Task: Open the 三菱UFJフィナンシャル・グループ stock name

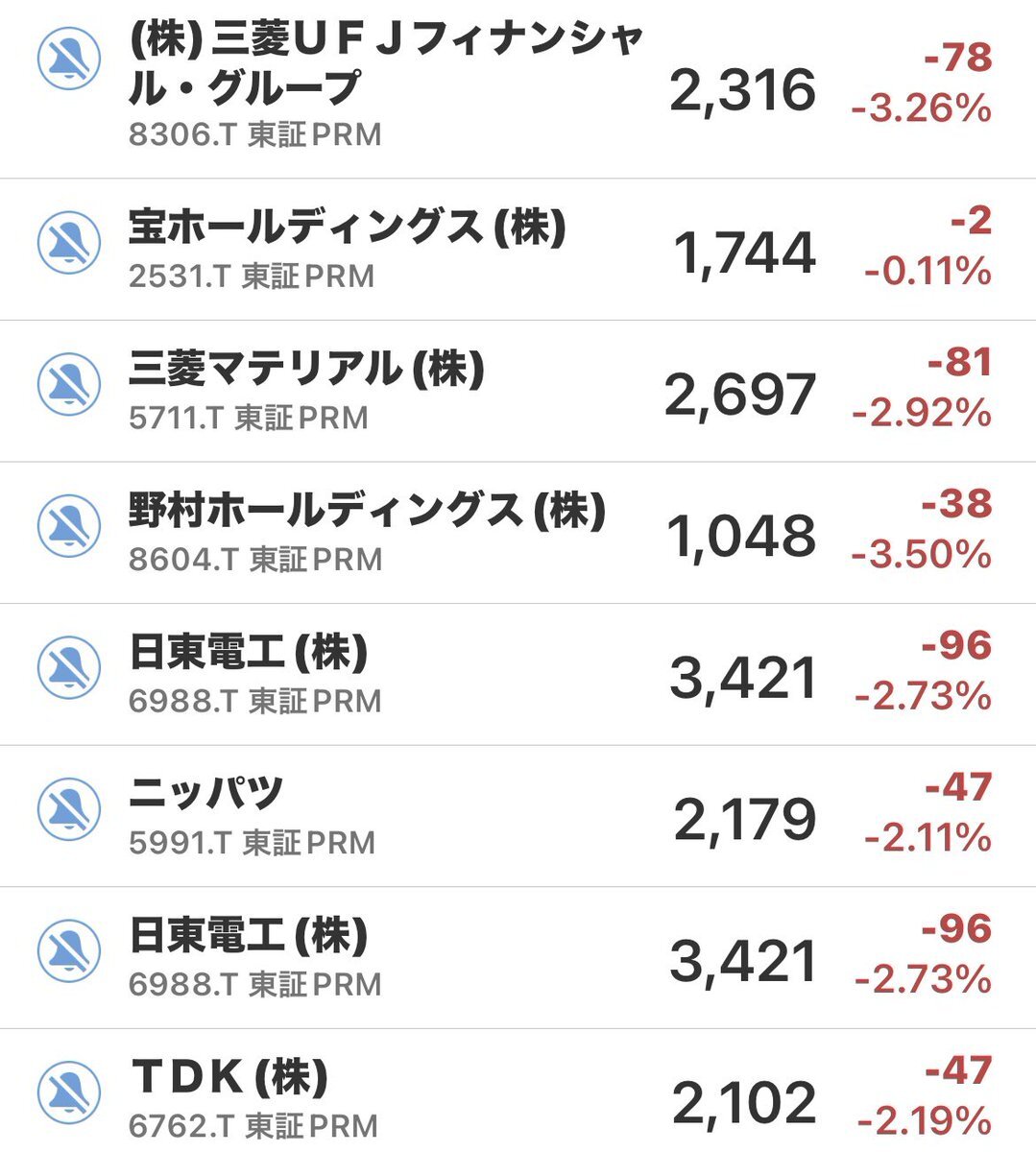Action: pyautogui.click(x=384, y=63)
